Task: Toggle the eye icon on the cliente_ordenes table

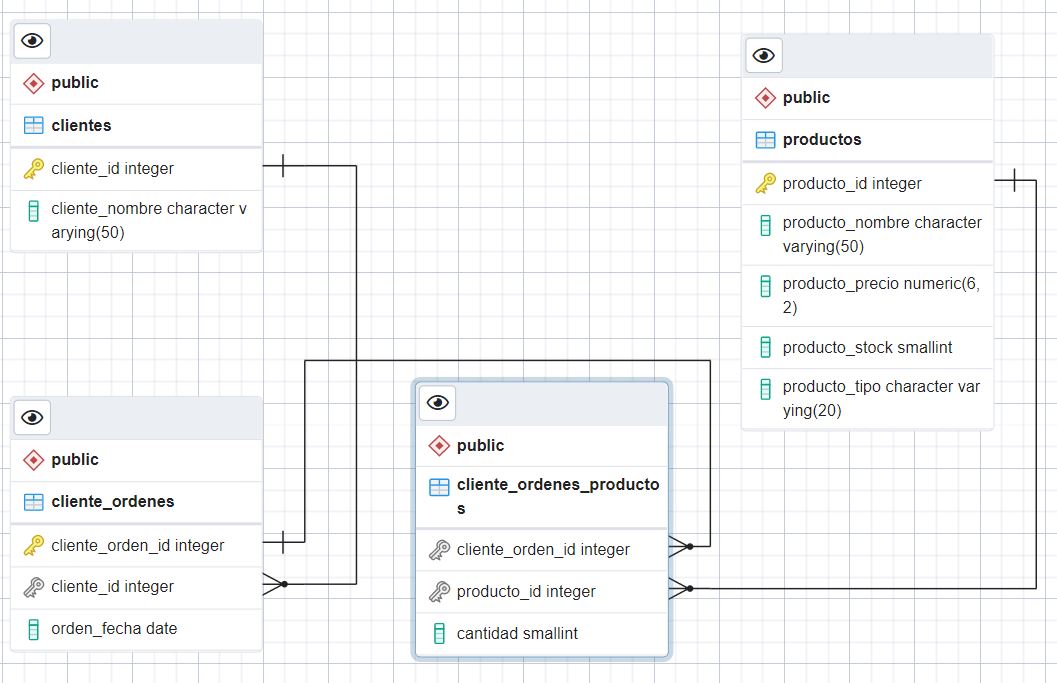Action: pyautogui.click(x=31, y=417)
